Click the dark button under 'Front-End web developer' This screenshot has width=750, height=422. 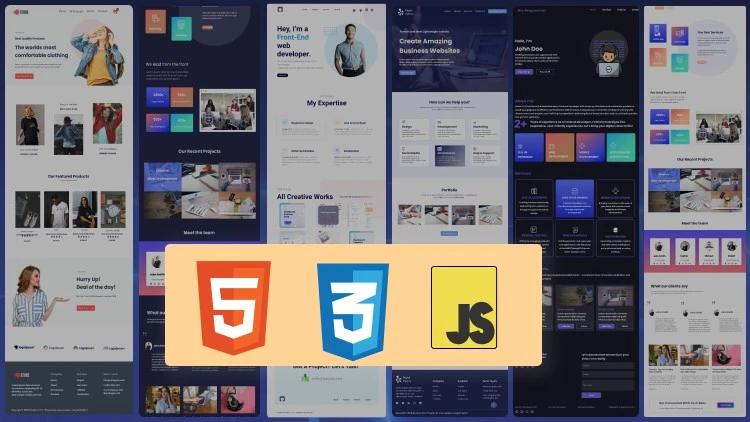(282, 75)
